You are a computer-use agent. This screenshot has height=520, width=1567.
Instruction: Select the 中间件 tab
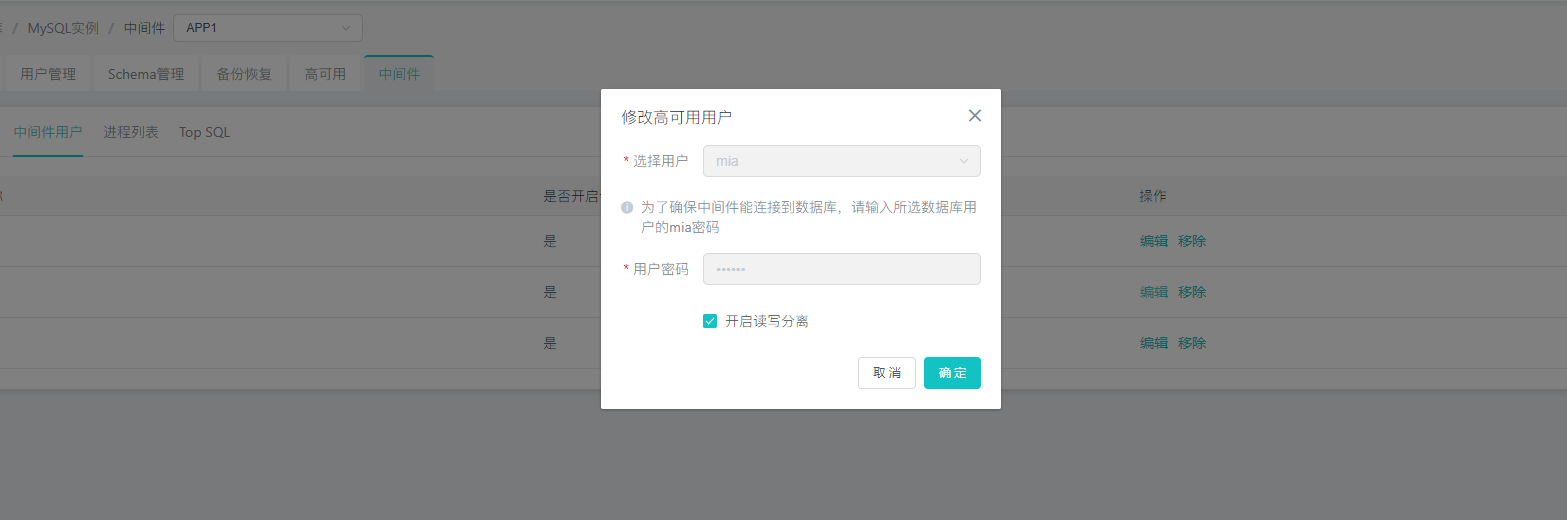click(x=399, y=74)
